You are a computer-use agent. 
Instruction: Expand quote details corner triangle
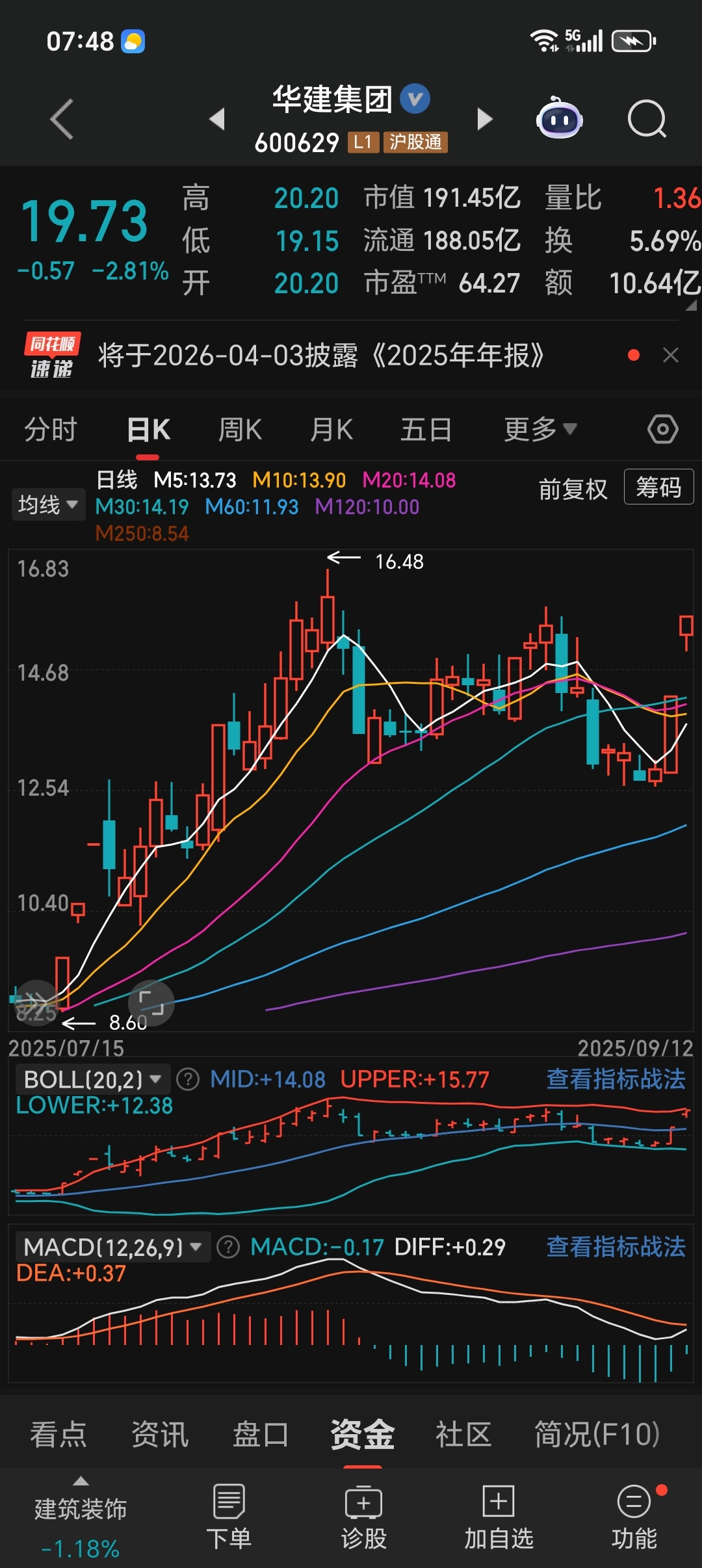tap(692, 305)
